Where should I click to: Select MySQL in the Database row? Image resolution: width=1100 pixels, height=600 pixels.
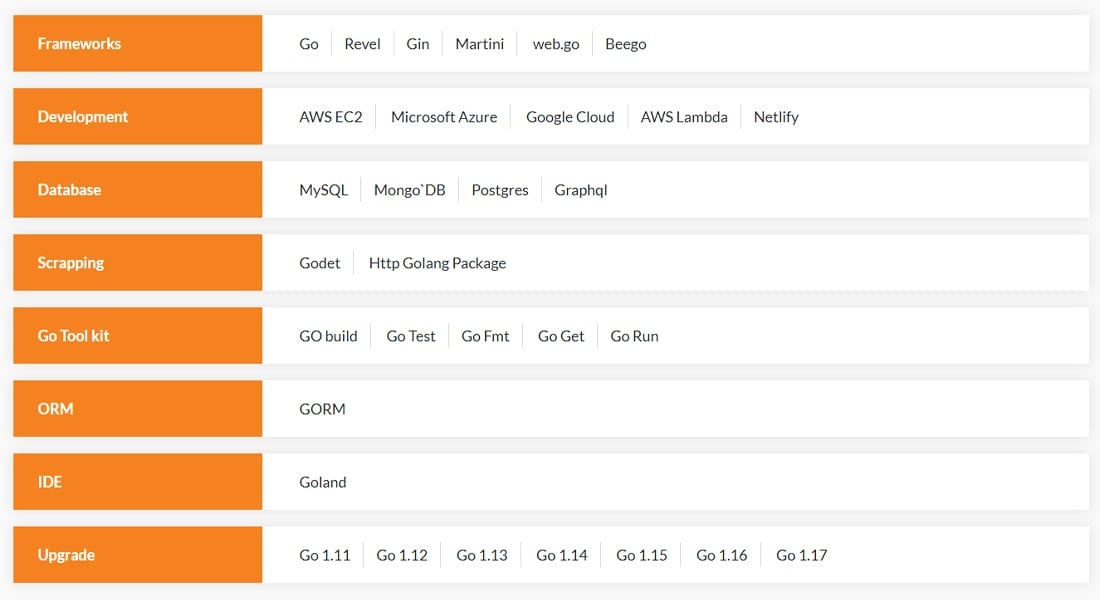323,190
